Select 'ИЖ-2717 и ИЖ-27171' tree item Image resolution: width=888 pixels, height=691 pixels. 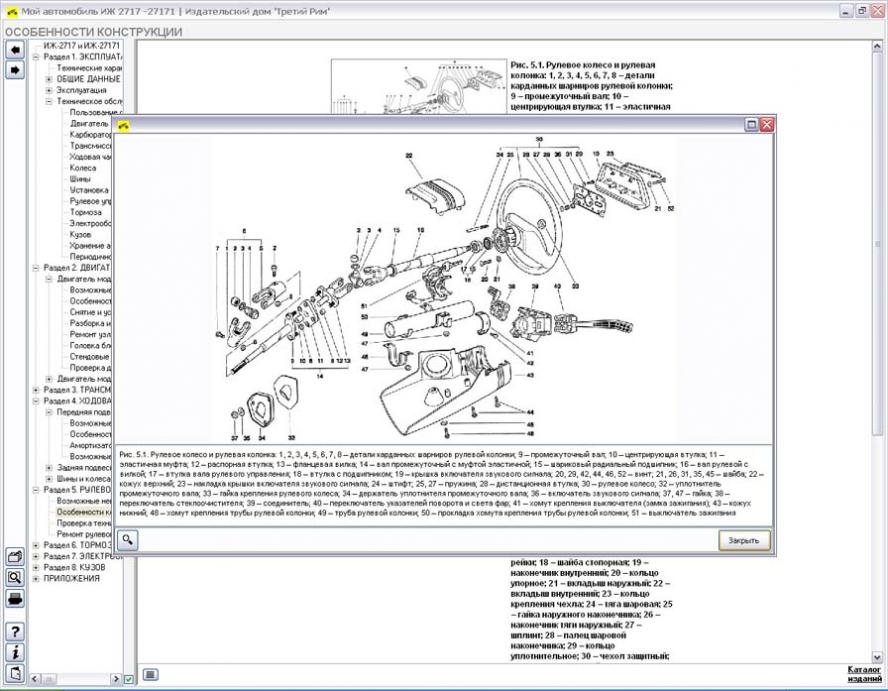[x=82, y=46]
